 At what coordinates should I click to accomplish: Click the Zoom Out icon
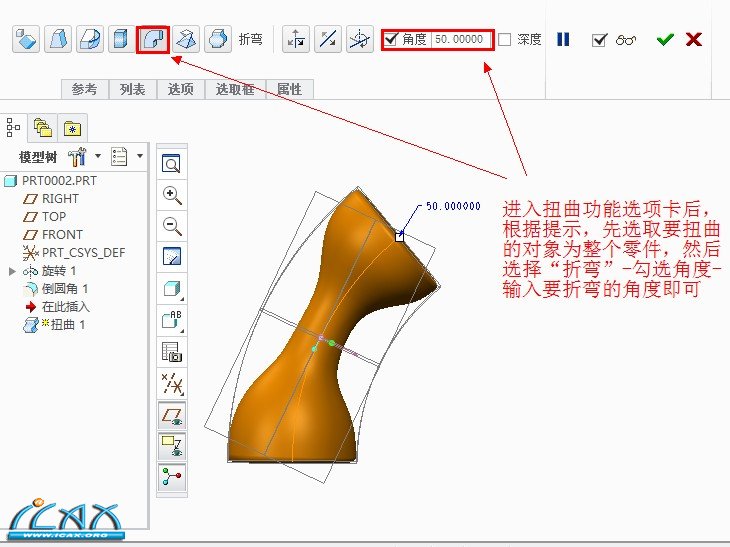coord(172,226)
